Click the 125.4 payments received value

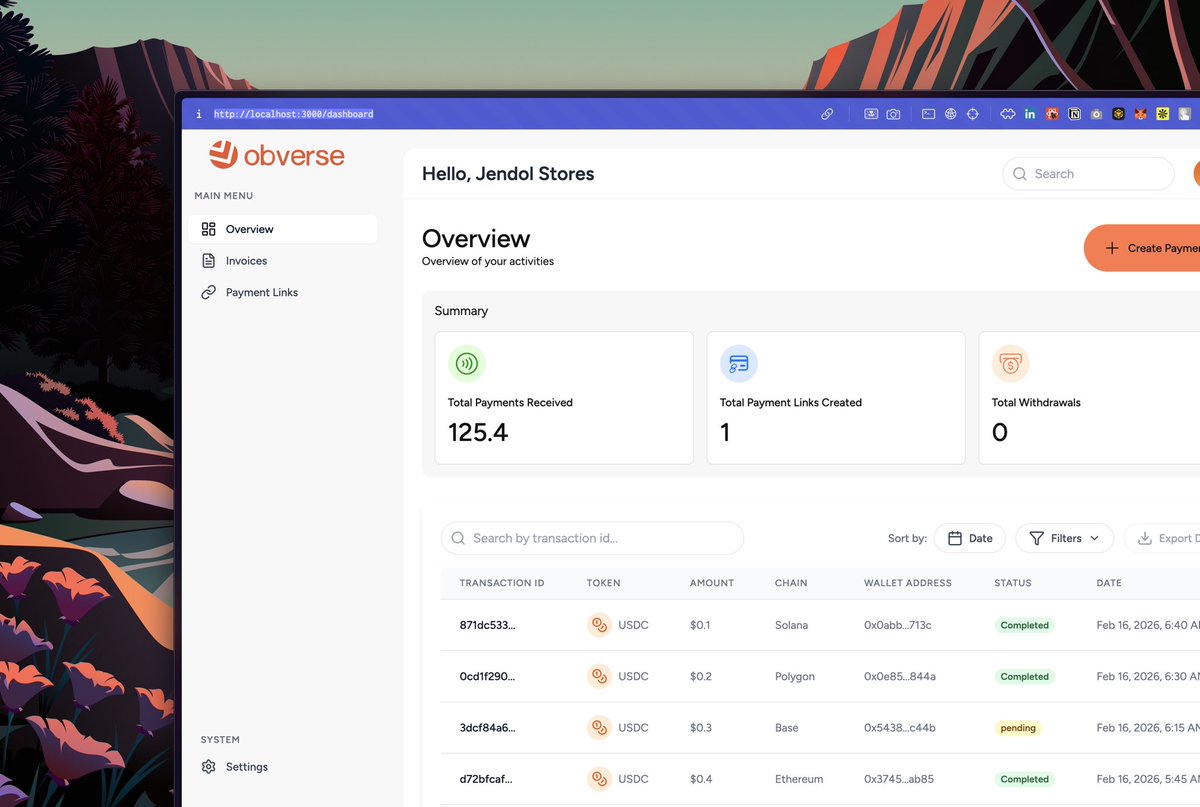[478, 433]
